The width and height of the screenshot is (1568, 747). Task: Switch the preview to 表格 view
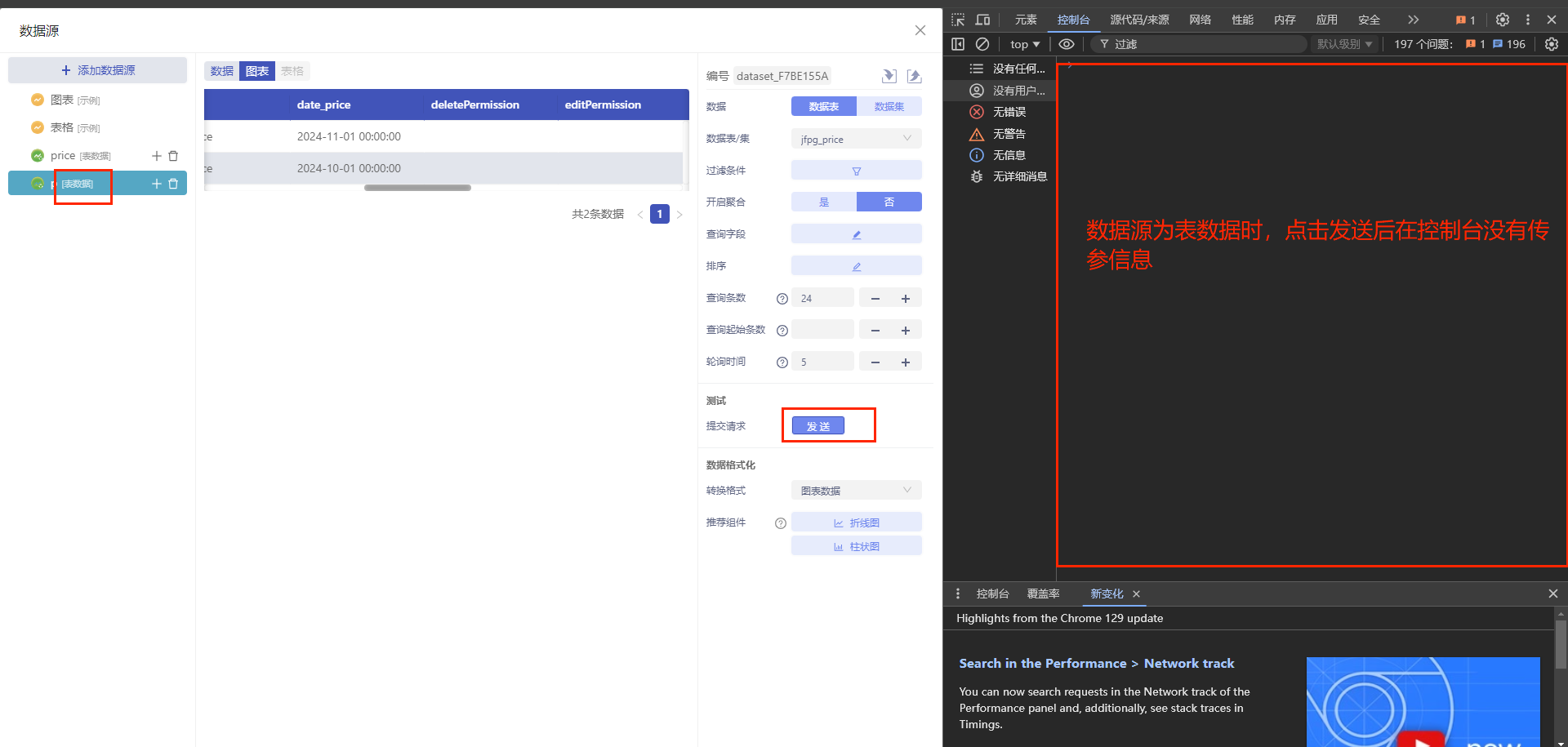(292, 71)
